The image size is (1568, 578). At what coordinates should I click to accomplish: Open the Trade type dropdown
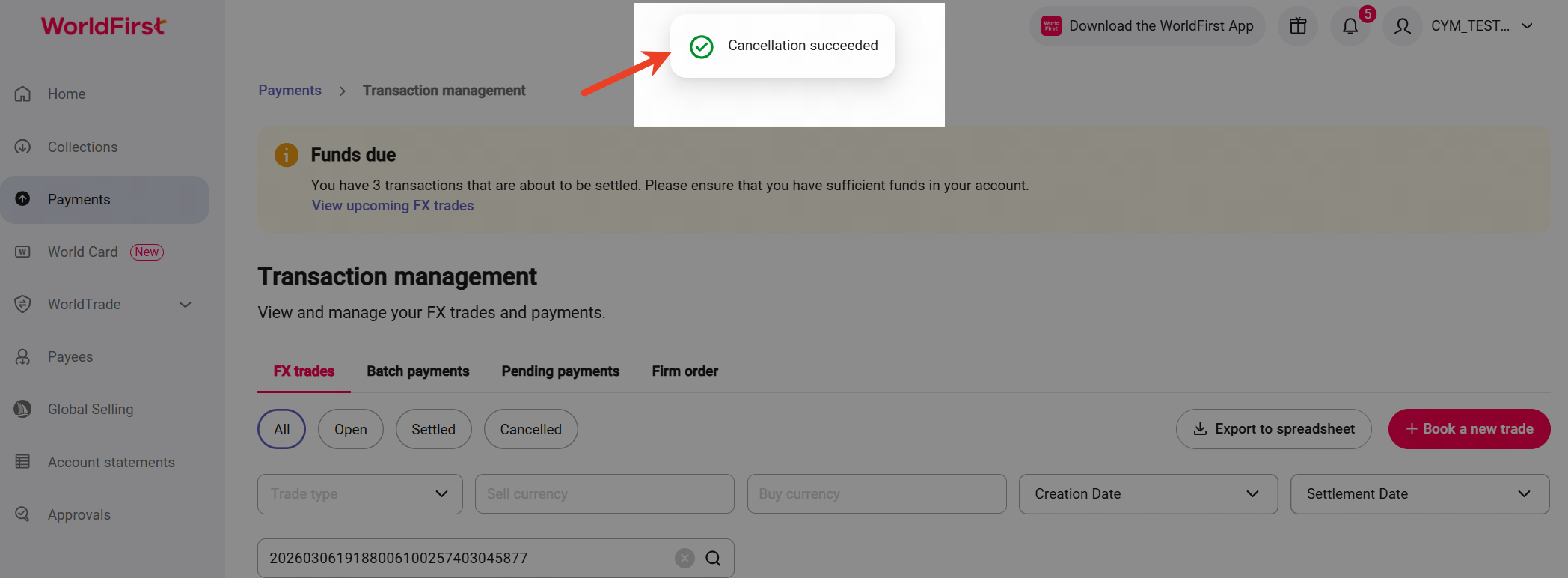360,494
